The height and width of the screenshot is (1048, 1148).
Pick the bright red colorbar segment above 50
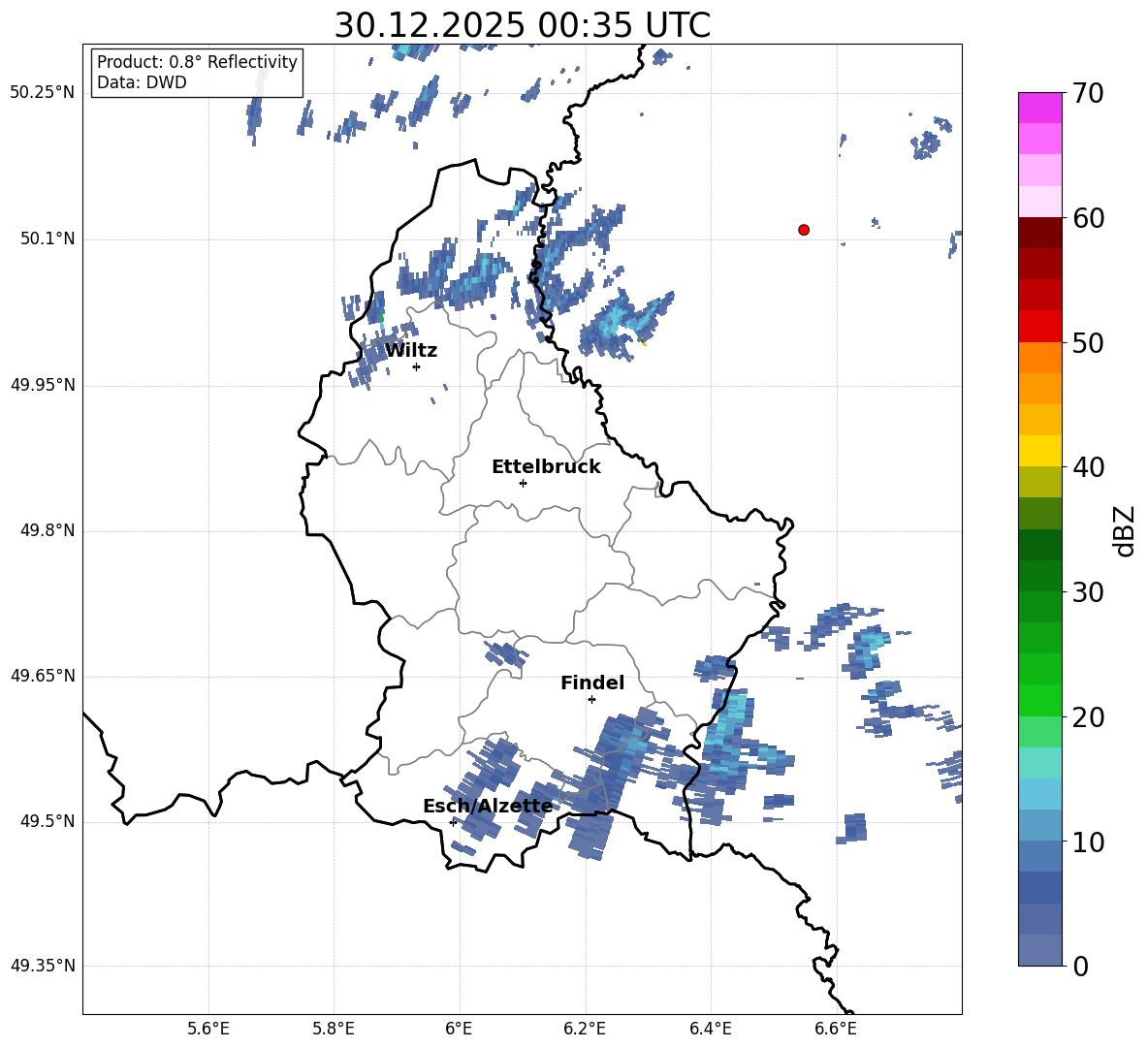coord(1039,327)
